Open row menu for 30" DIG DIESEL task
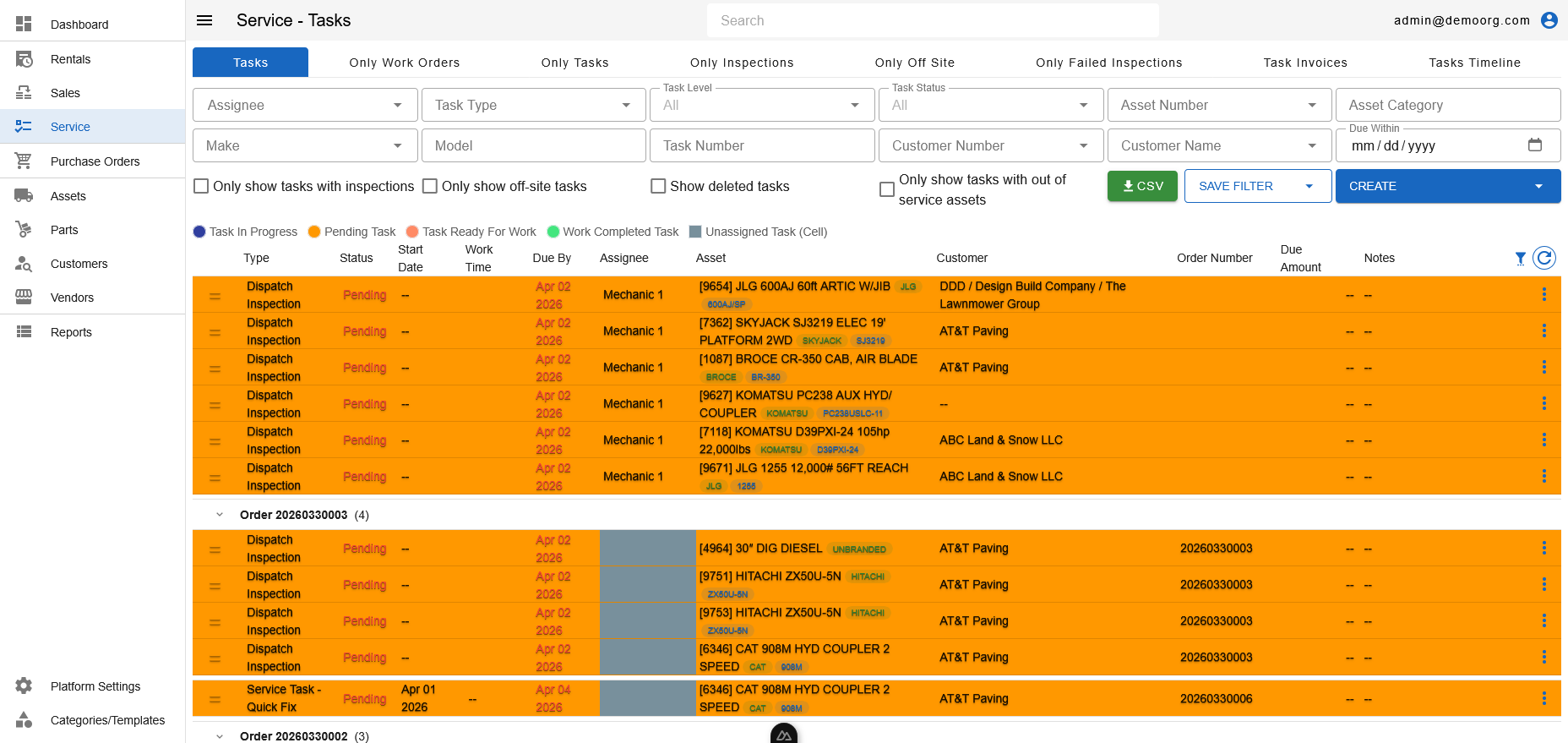This screenshot has height=743, width=1568. 1544,548
